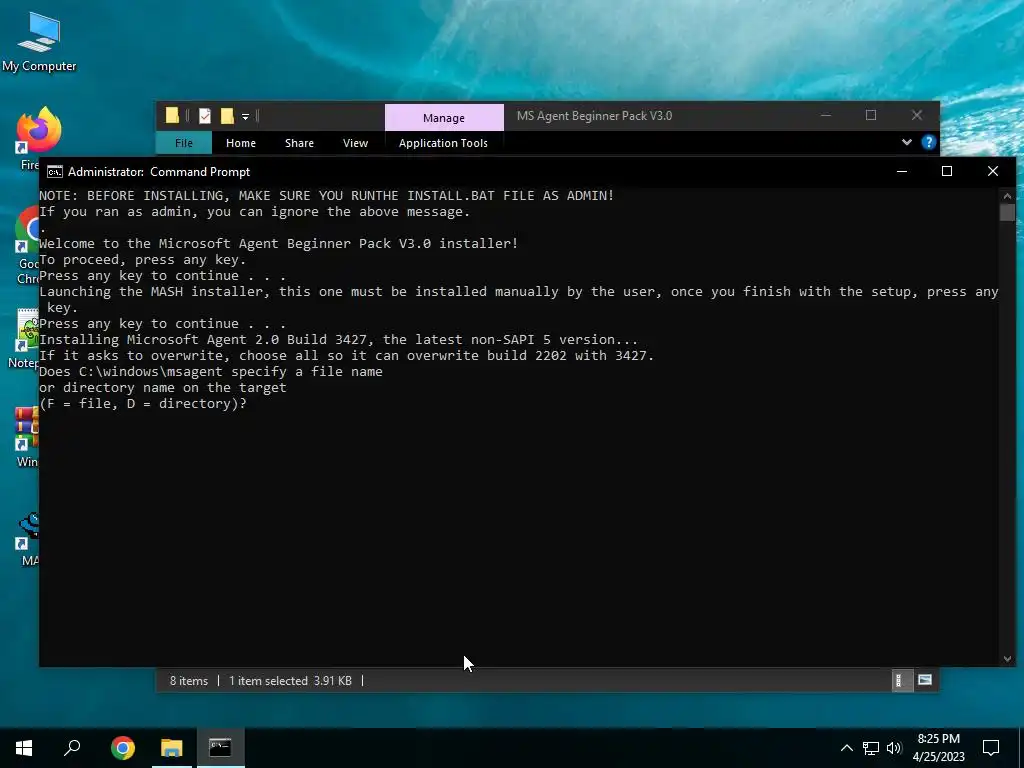Open the Firefox desktop shortcut
Viewport: 1024px width, 768px height.
tap(37, 137)
